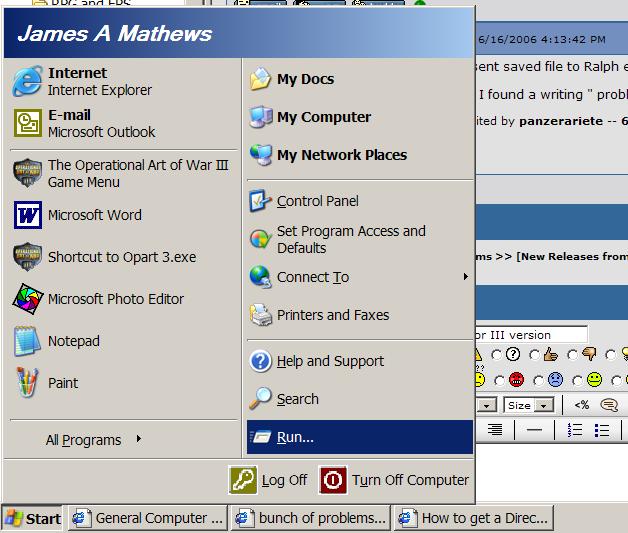Image resolution: width=628 pixels, height=533 pixels.
Task: Click James A Mathews user name header
Action: (115, 33)
